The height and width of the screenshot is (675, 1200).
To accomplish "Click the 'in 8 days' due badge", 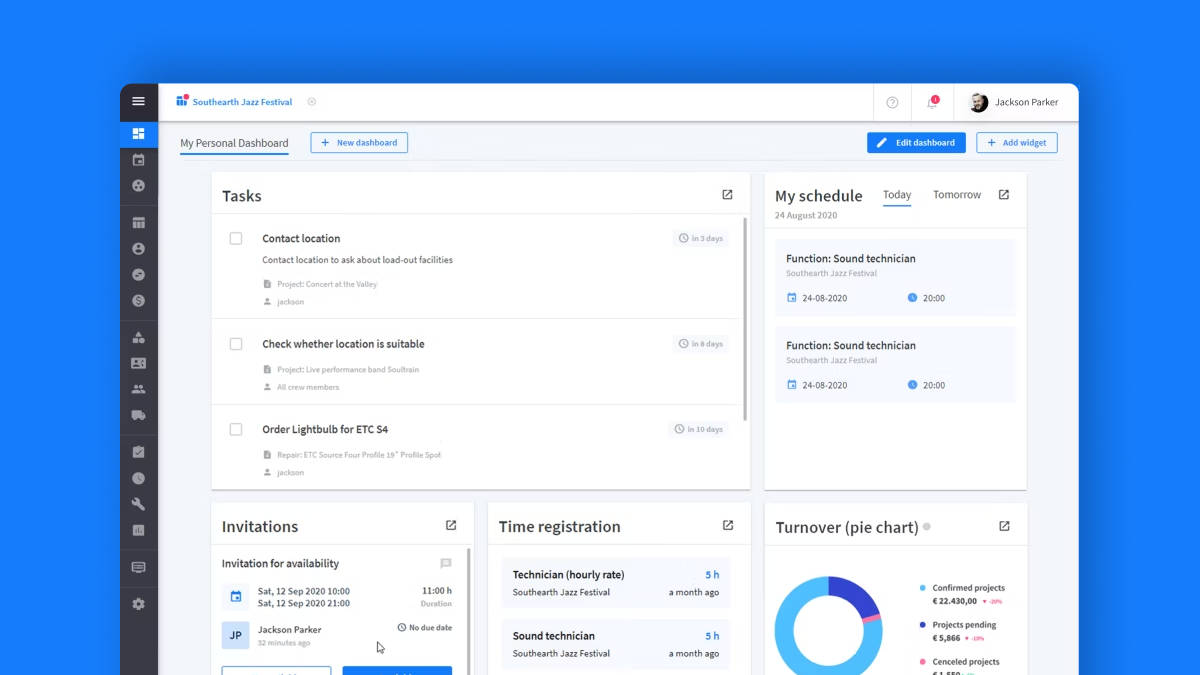I will [700, 344].
